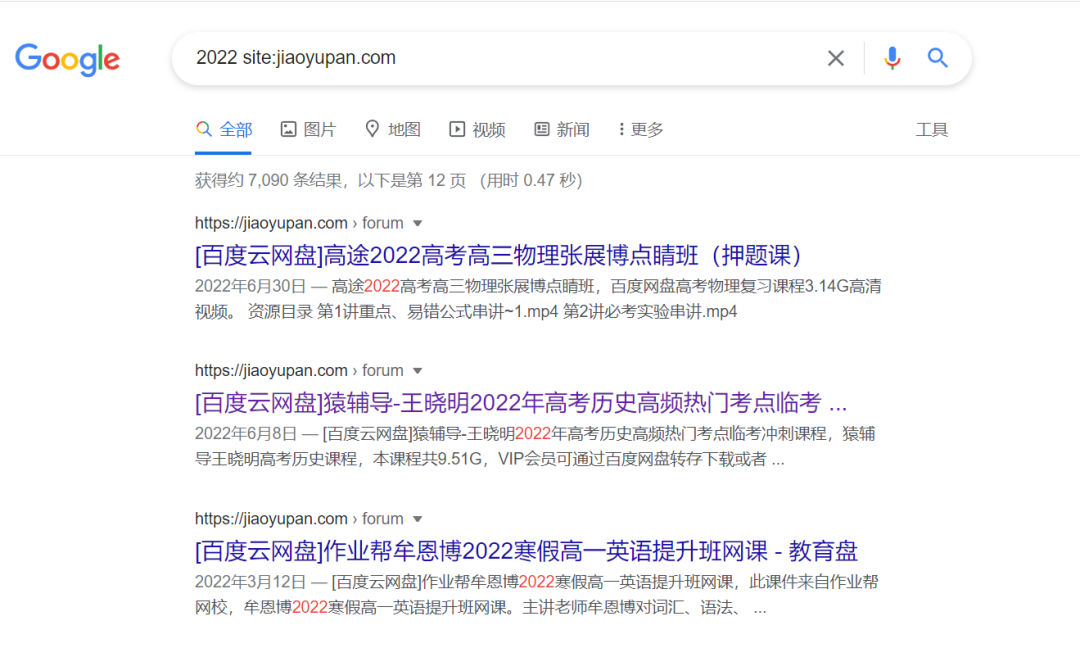Click the result count text 获得约 7,090 条结果
The height and width of the screenshot is (648, 1080).
pyautogui.click(x=269, y=180)
